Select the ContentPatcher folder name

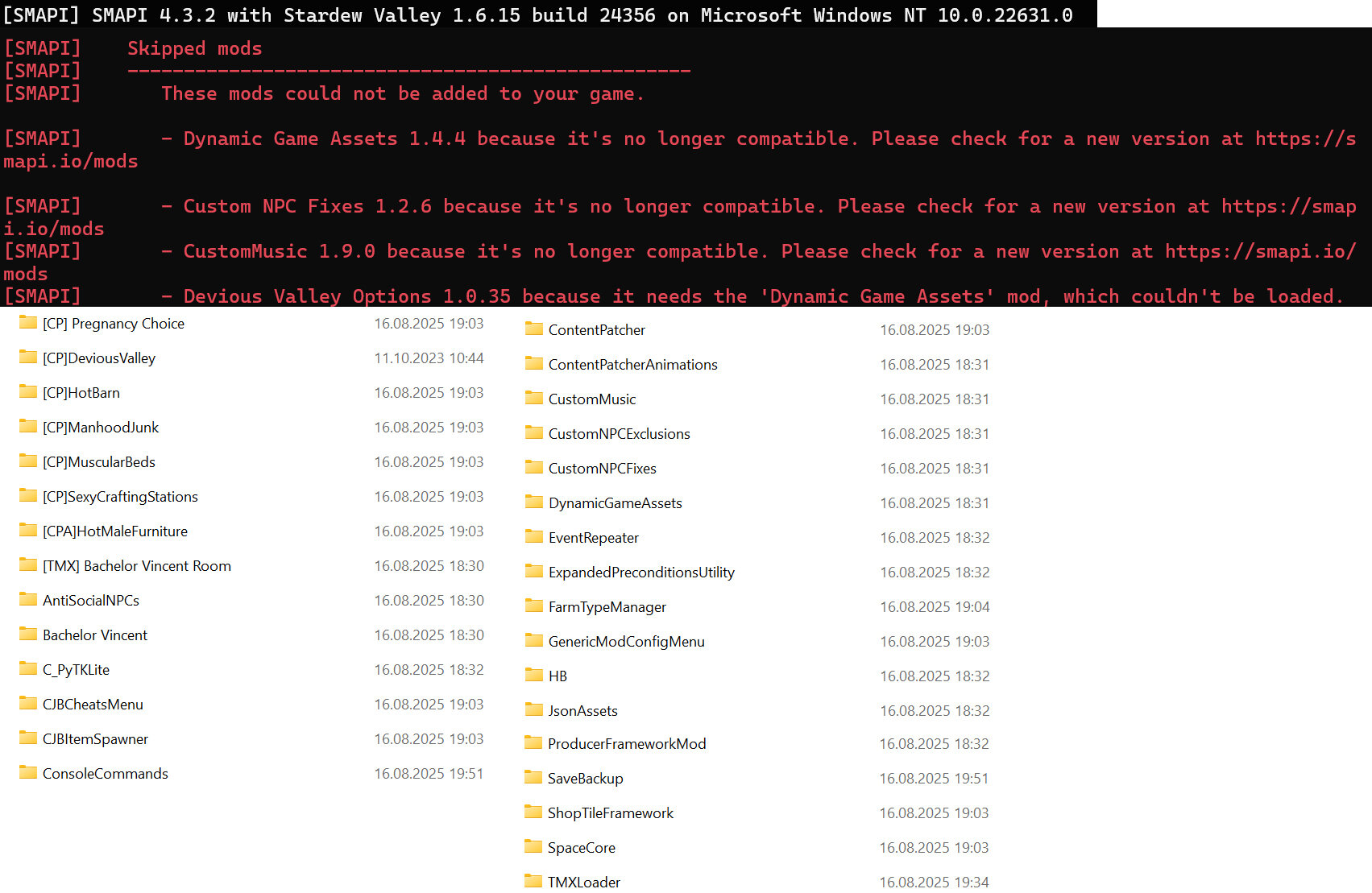597,330
